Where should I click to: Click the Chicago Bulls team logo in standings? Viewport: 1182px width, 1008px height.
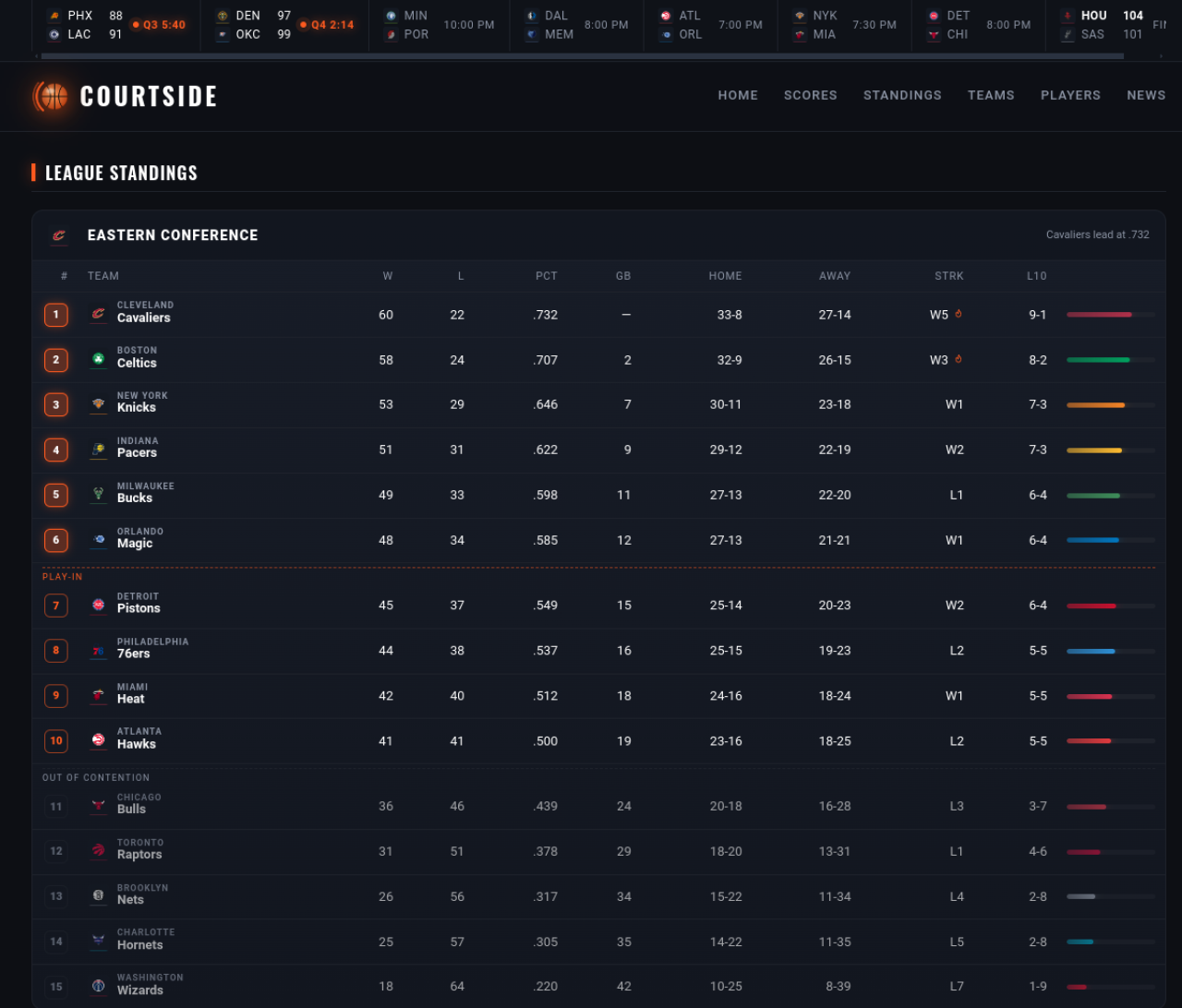99,805
